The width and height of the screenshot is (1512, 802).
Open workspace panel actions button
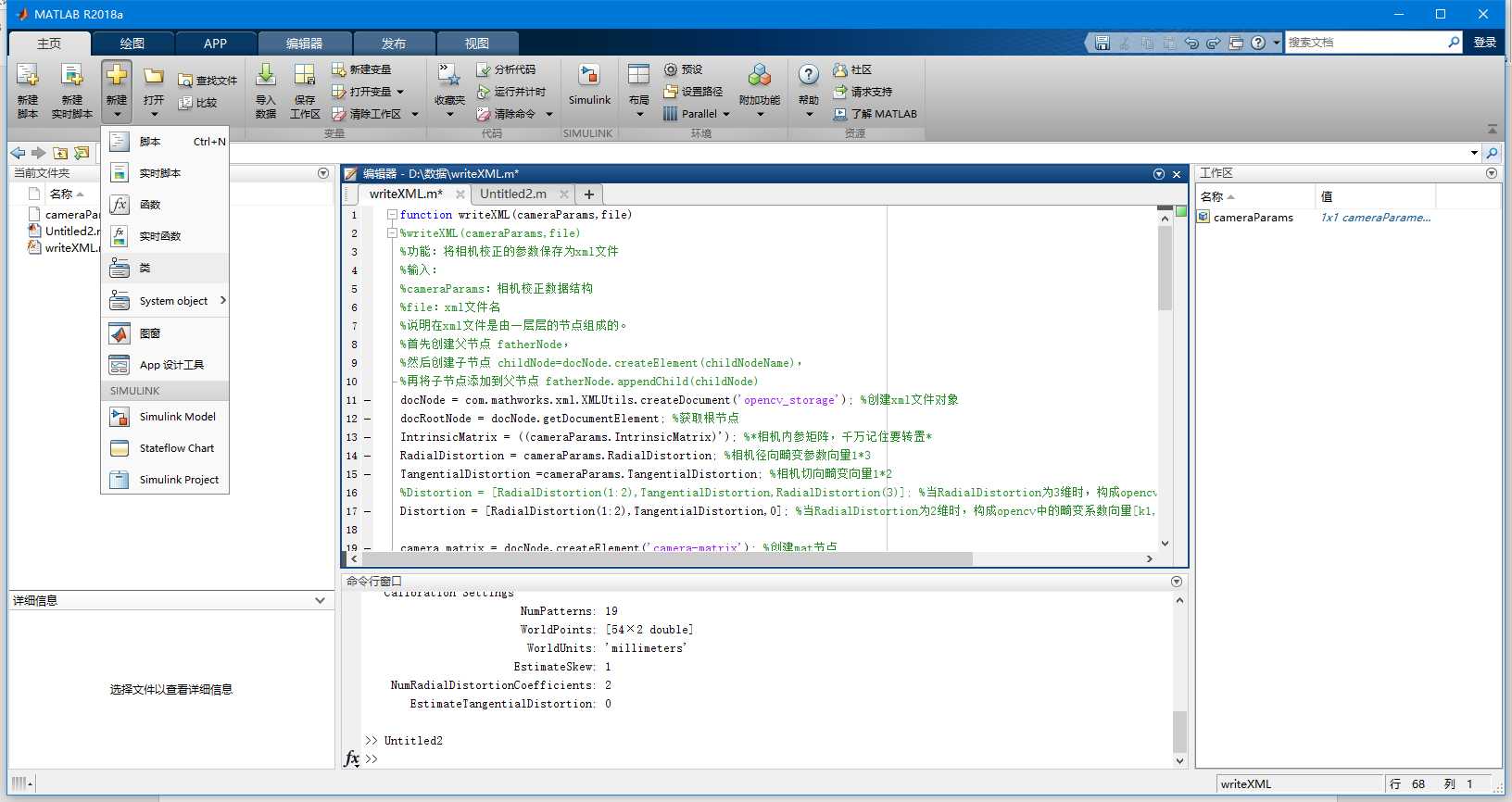1492,173
